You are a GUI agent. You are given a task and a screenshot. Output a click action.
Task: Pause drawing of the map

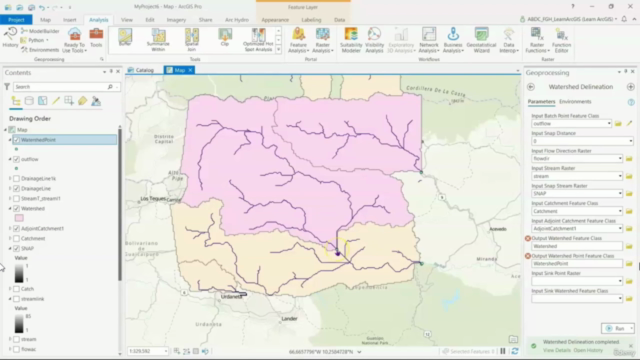click(503, 351)
